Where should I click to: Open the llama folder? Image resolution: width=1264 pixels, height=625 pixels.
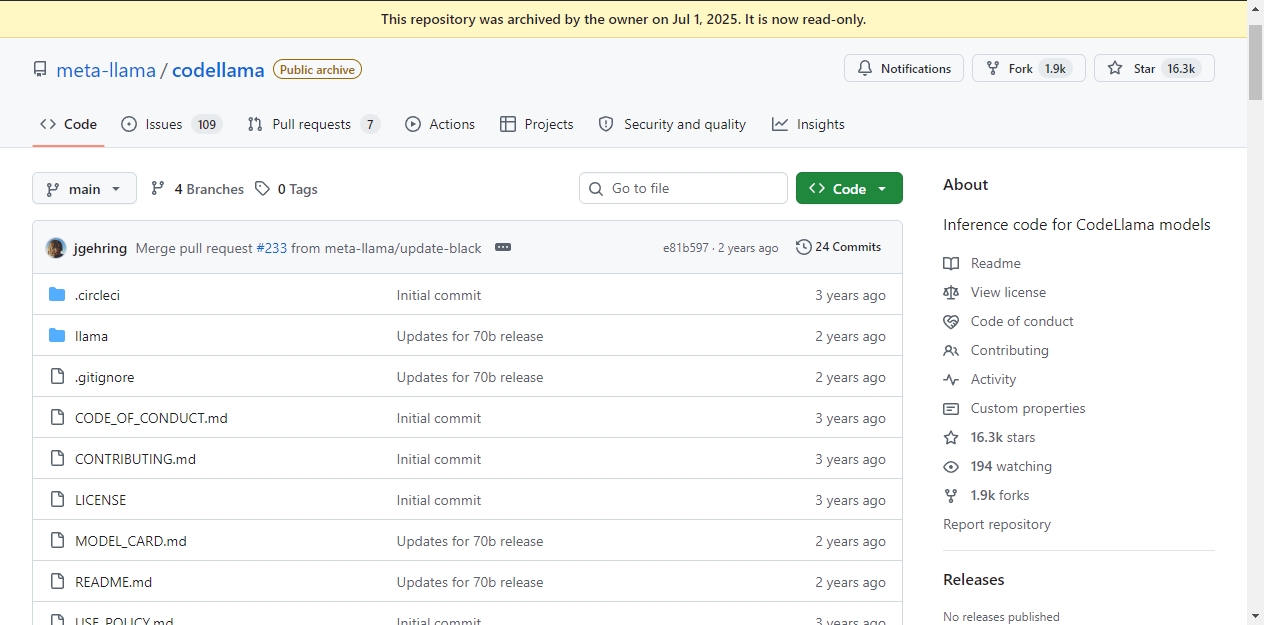(91, 336)
